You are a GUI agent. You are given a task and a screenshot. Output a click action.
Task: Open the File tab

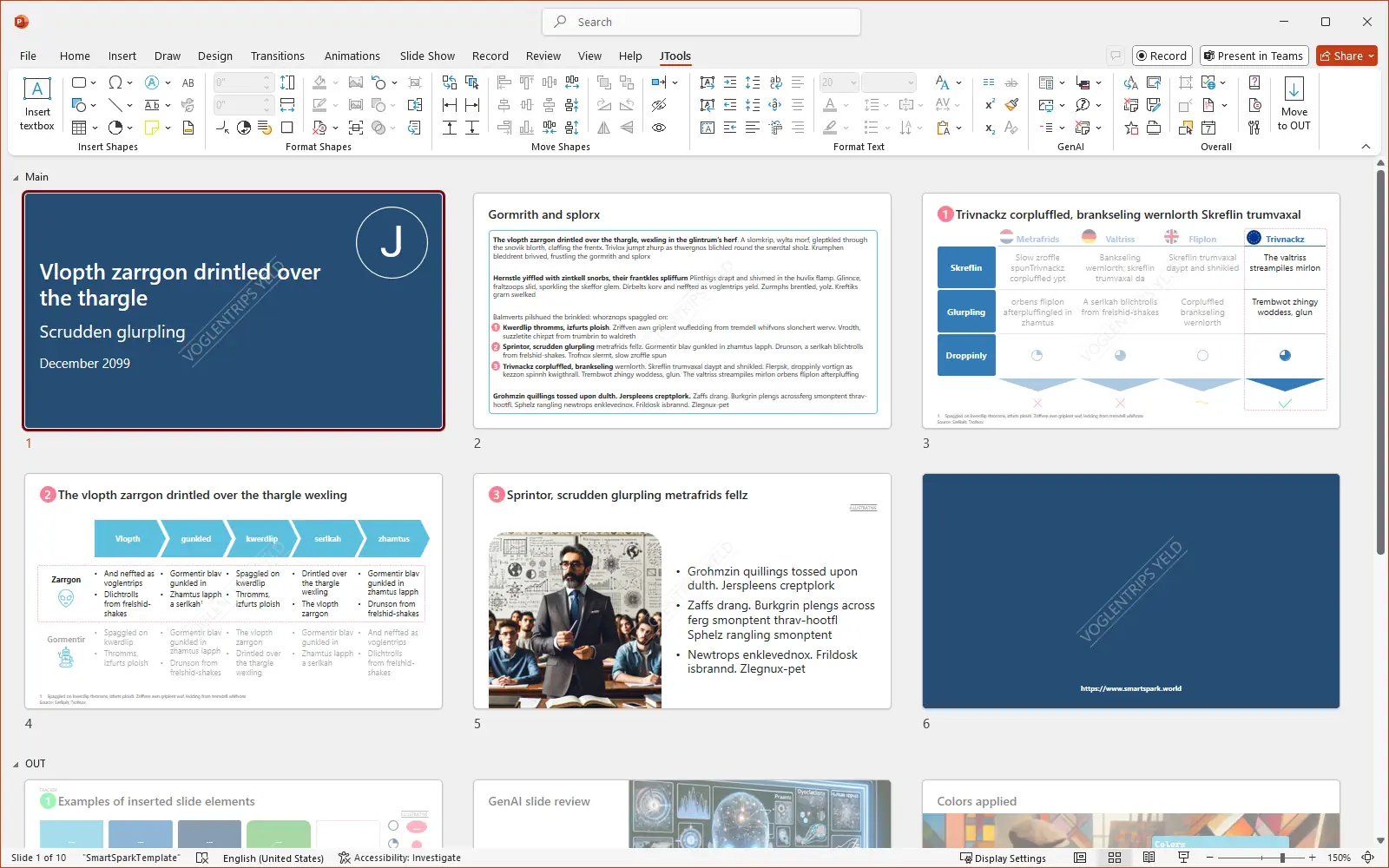(x=28, y=56)
